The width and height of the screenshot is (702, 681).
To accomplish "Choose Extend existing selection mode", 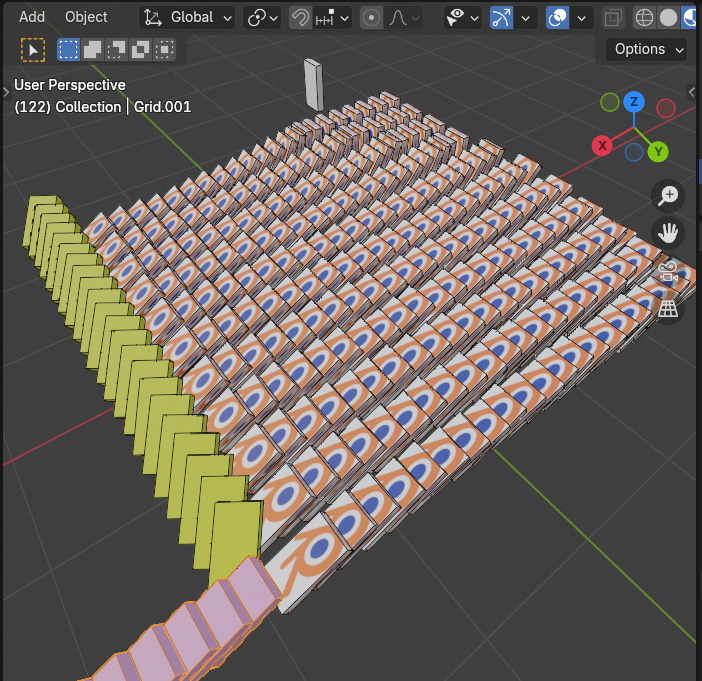I will point(92,49).
